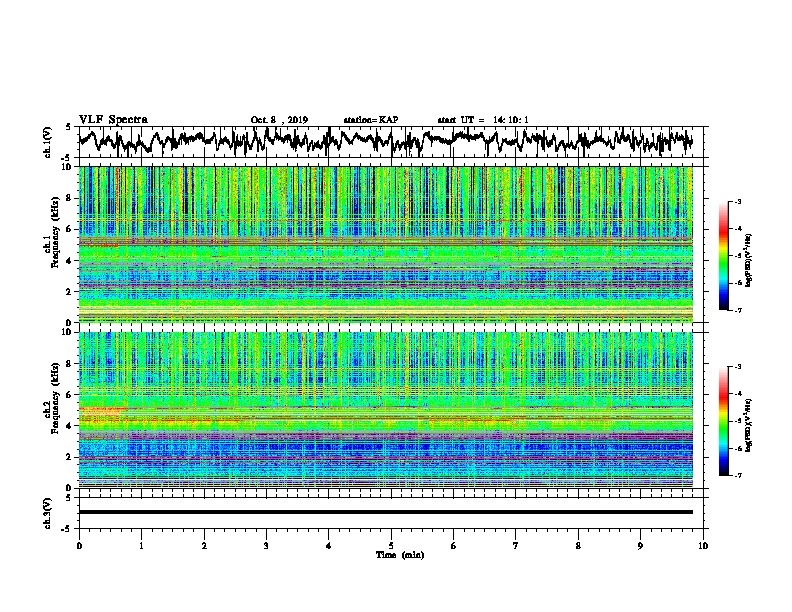The image size is (792, 612).
Task: Click the "-3" label on the ch.2 colorbar
Action: (x=738, y=367)
